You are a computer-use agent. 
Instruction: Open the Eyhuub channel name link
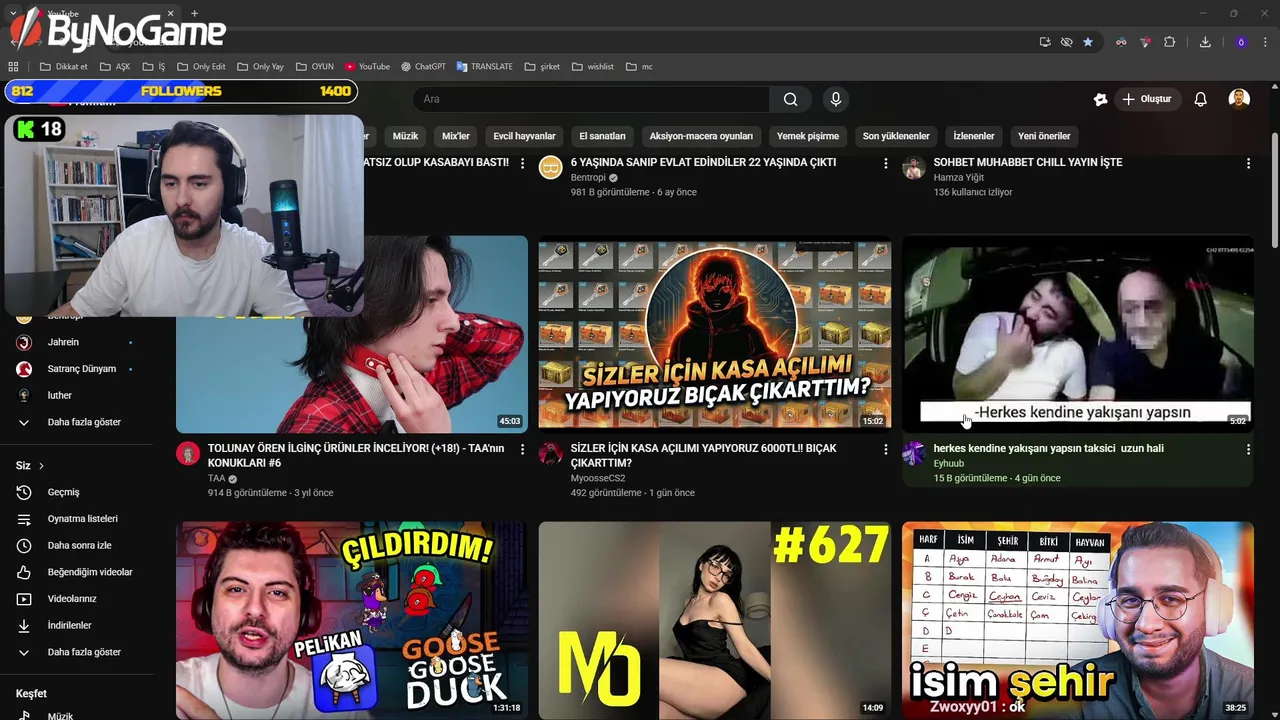949,464
